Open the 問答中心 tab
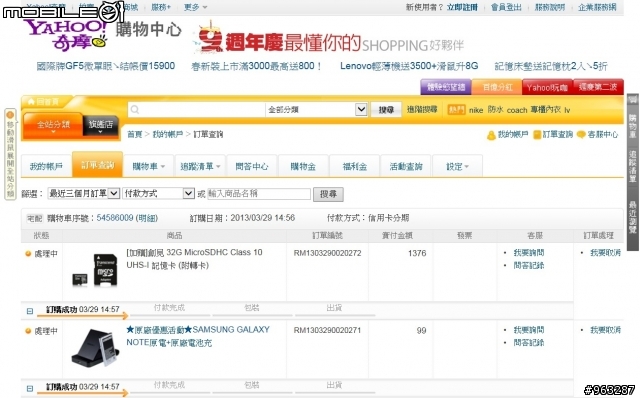The width and height of the screenshot is (640, 398). tap(252, 166)
